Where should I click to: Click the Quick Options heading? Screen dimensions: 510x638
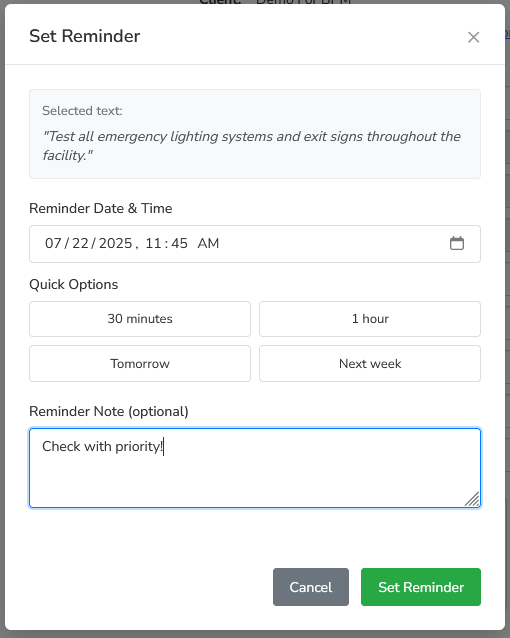(74, 284)
